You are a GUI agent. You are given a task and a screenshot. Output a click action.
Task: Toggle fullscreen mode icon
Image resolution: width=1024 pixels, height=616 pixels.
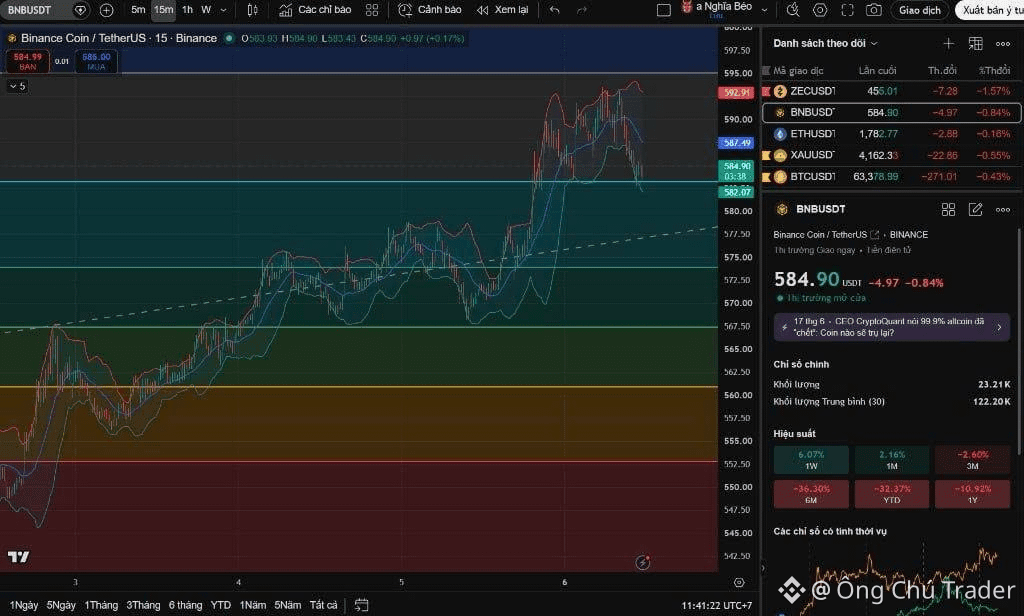(x=847, y=10)
